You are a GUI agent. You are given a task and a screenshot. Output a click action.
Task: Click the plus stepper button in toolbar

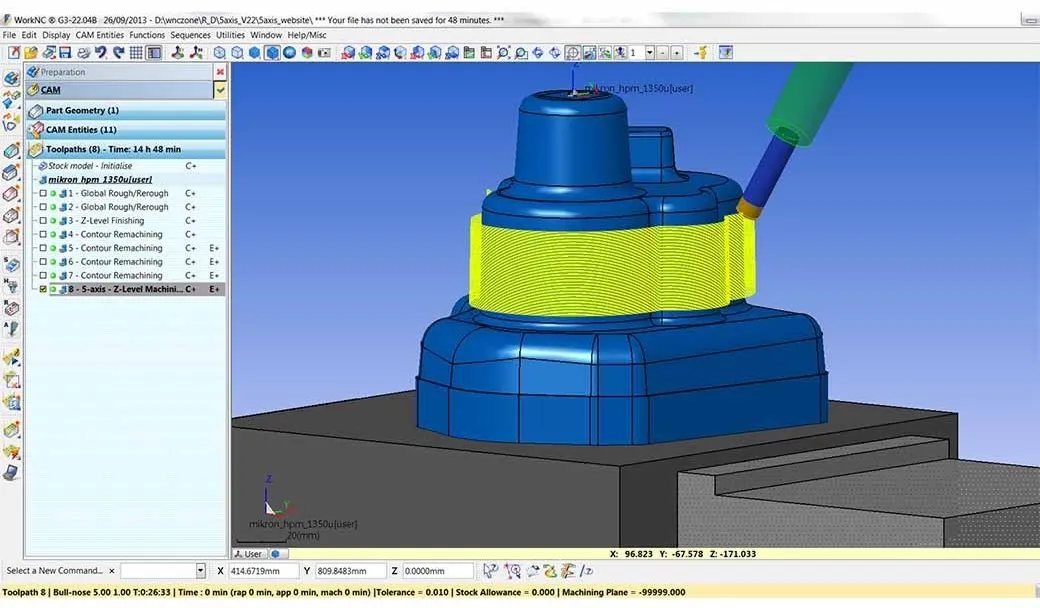pyautogui.click(x=677, y=52)
